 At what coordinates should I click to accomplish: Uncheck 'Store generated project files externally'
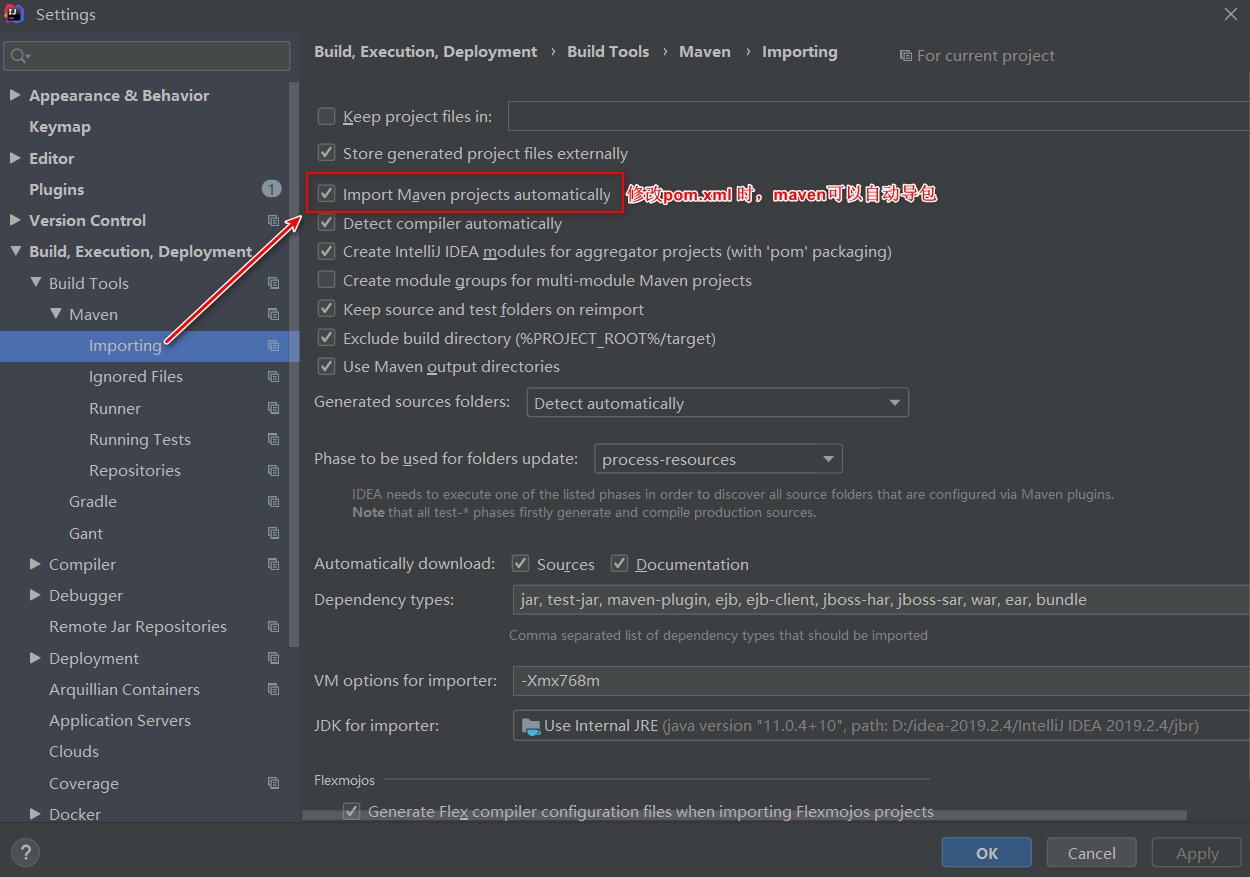[326, 153]
